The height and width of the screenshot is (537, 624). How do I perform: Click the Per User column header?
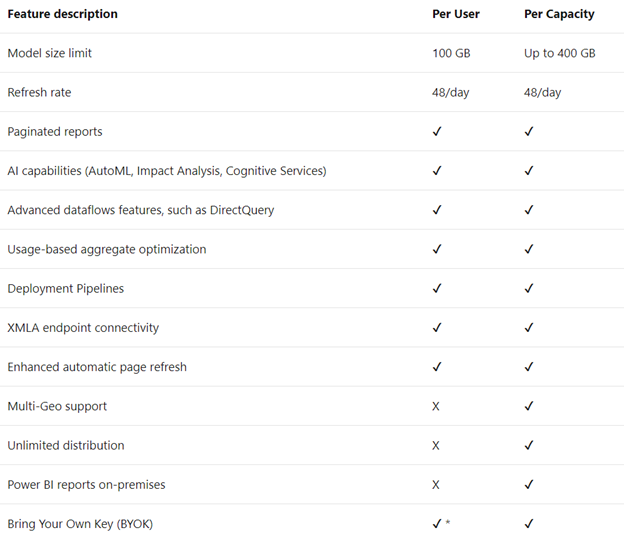456,14
